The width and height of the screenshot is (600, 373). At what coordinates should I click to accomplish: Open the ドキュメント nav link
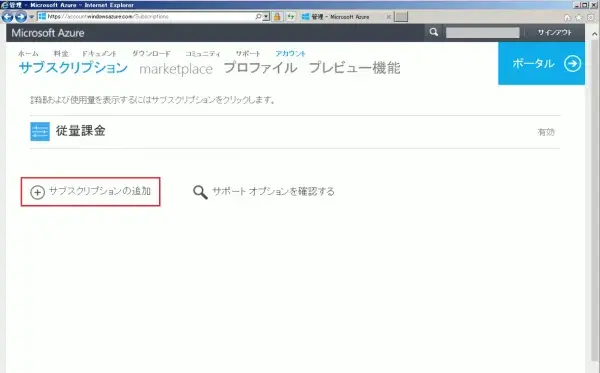tap(99, 54)
